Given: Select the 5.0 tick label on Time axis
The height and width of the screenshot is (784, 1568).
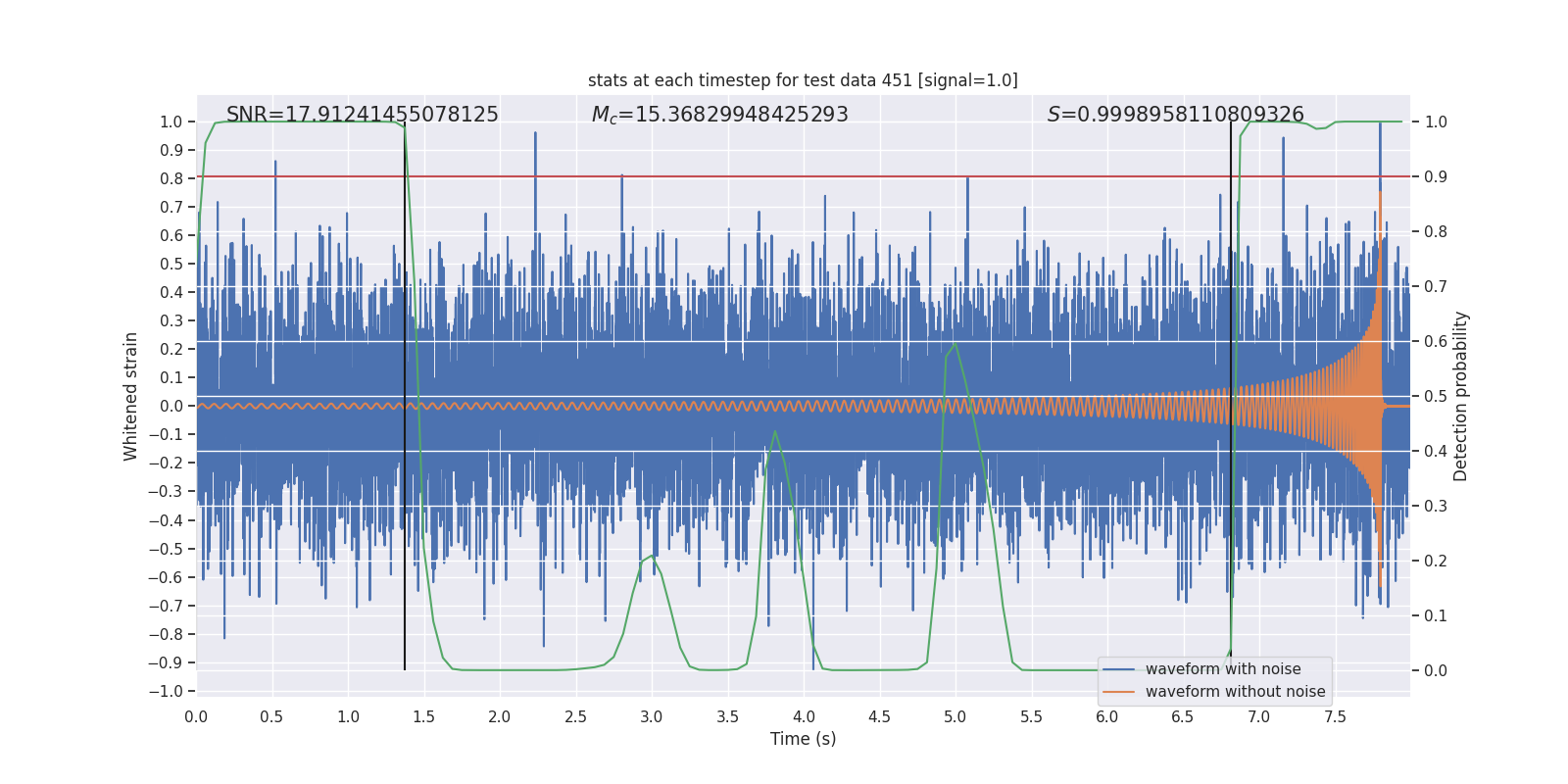Looking at the screenshot, I should pyautogui.click(x=955, y=716).
